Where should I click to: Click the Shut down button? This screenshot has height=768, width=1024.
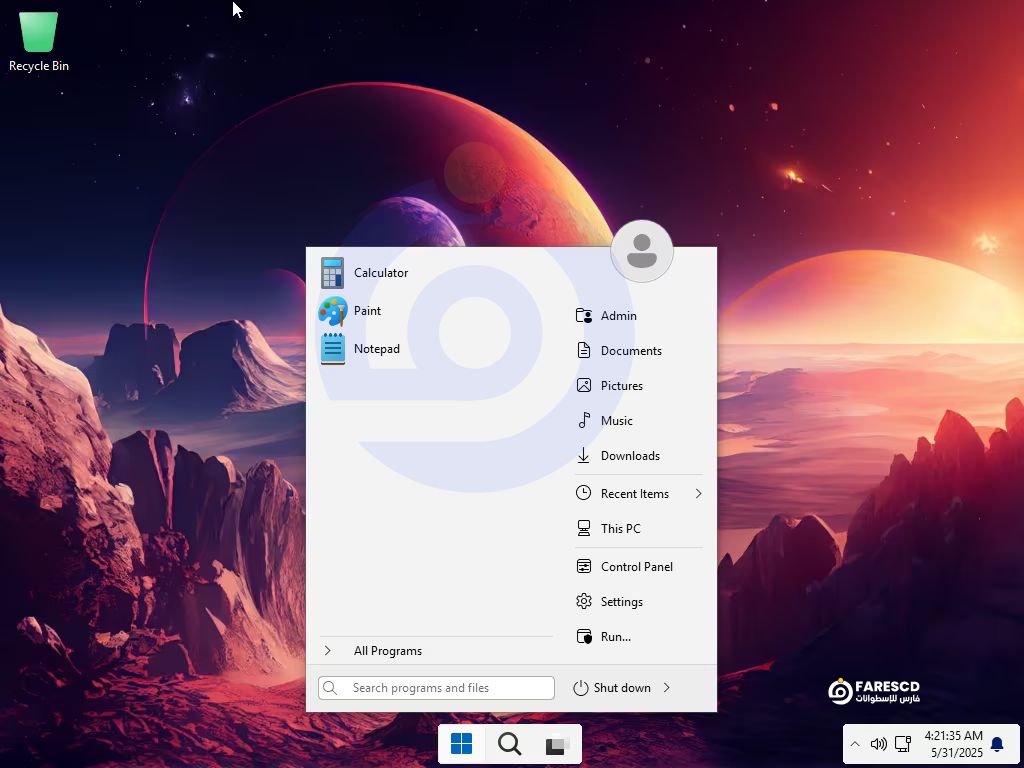click(612, 688)
